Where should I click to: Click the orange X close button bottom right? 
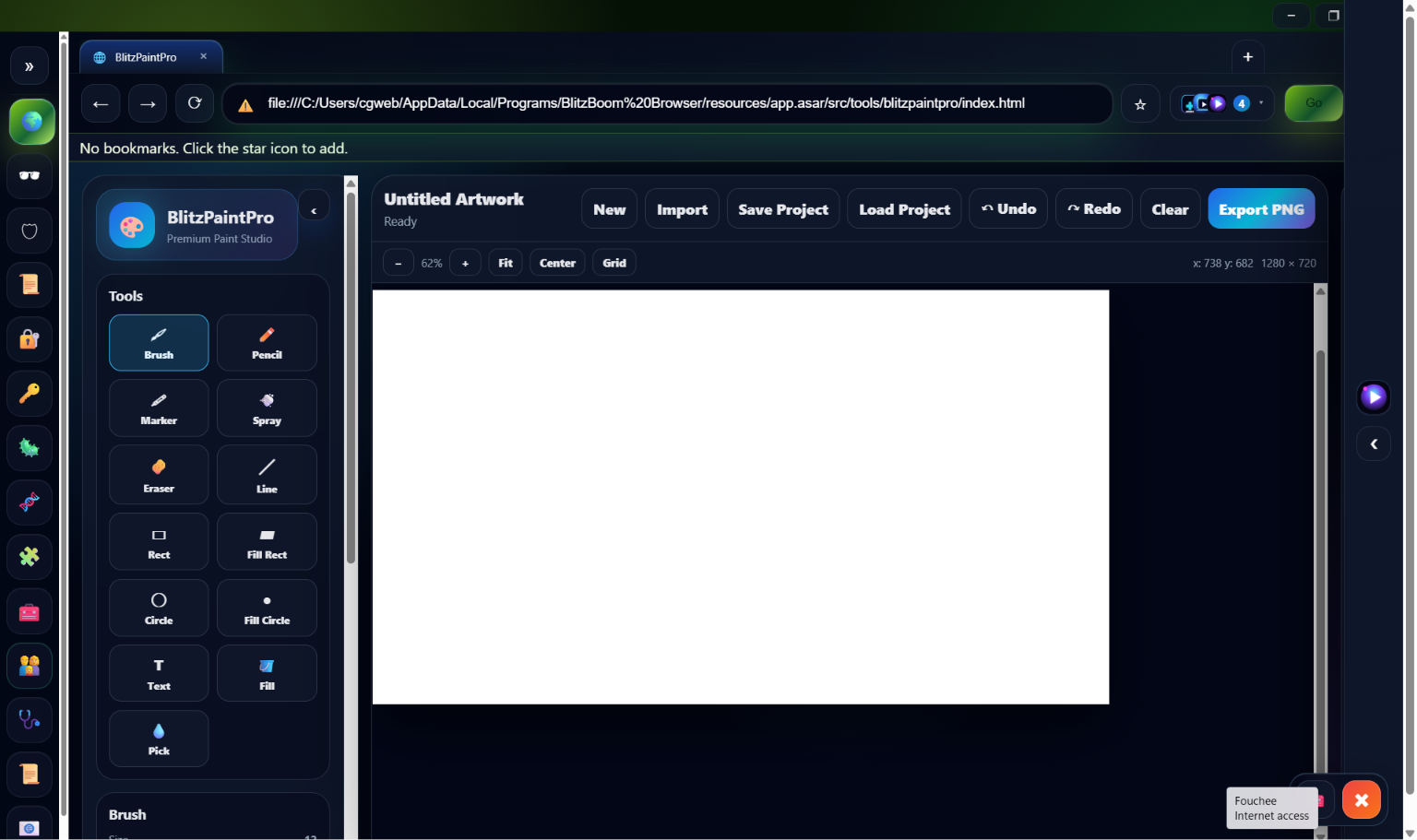1362,799
